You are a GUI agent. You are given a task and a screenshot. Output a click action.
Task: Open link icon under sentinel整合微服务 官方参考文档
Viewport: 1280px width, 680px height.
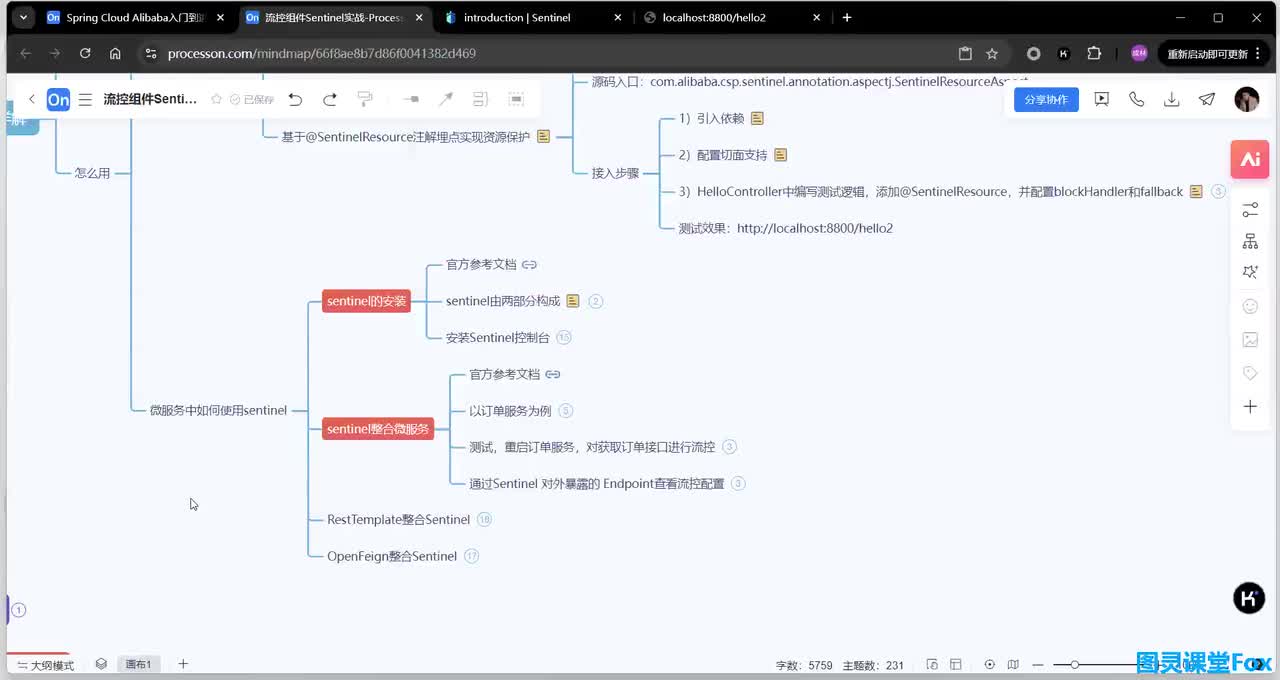coord(553,375)
